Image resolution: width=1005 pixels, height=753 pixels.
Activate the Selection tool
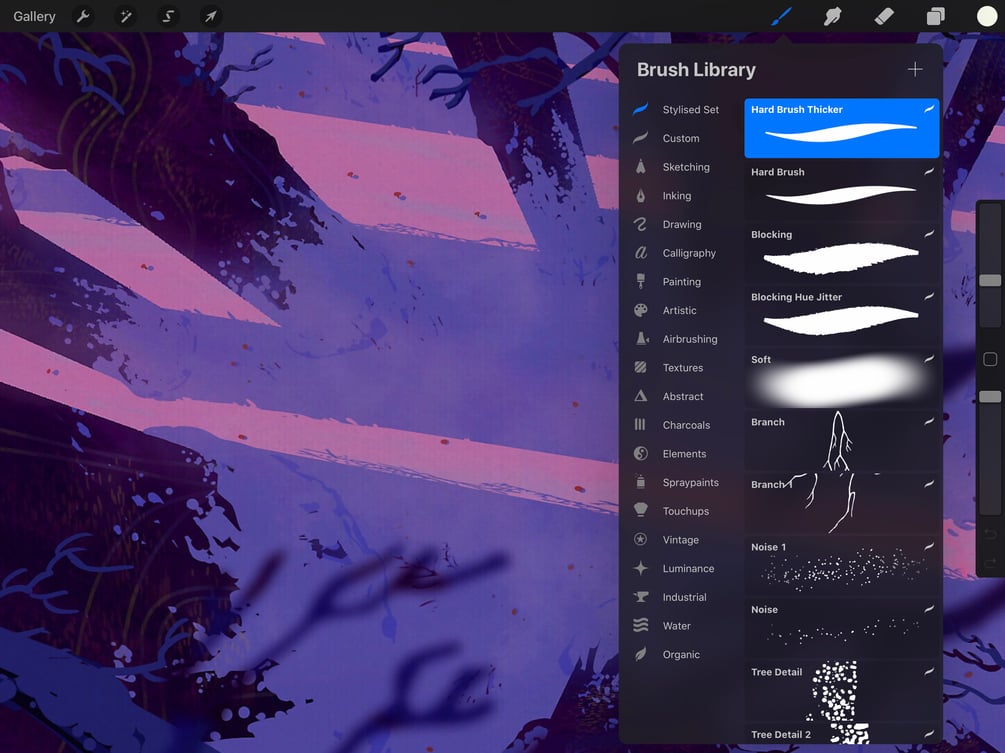coord(168,16)
